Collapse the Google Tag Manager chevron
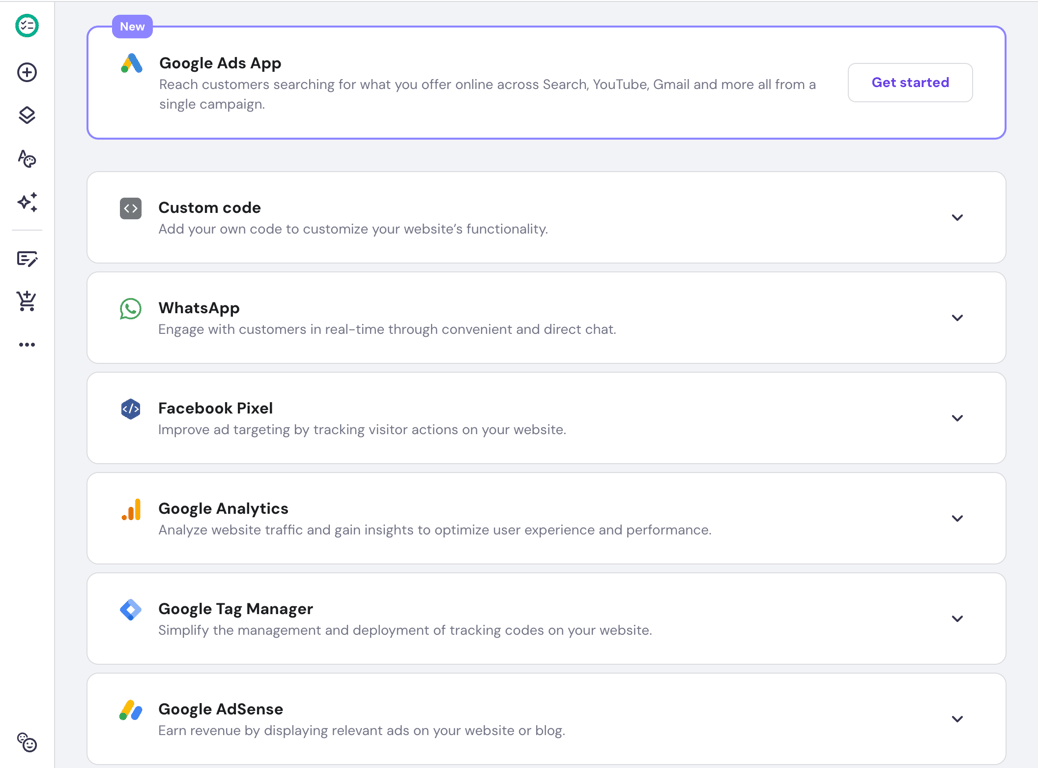 click(x=957, y=619)
